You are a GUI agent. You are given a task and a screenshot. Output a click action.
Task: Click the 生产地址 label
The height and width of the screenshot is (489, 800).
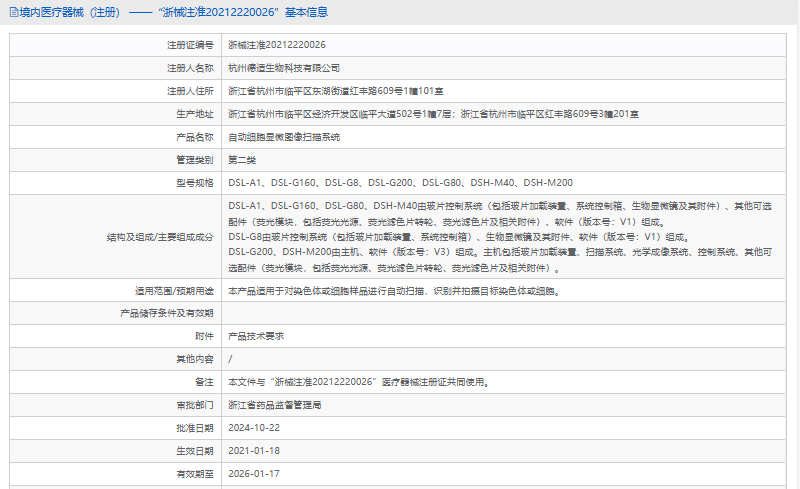coord(194,114)
